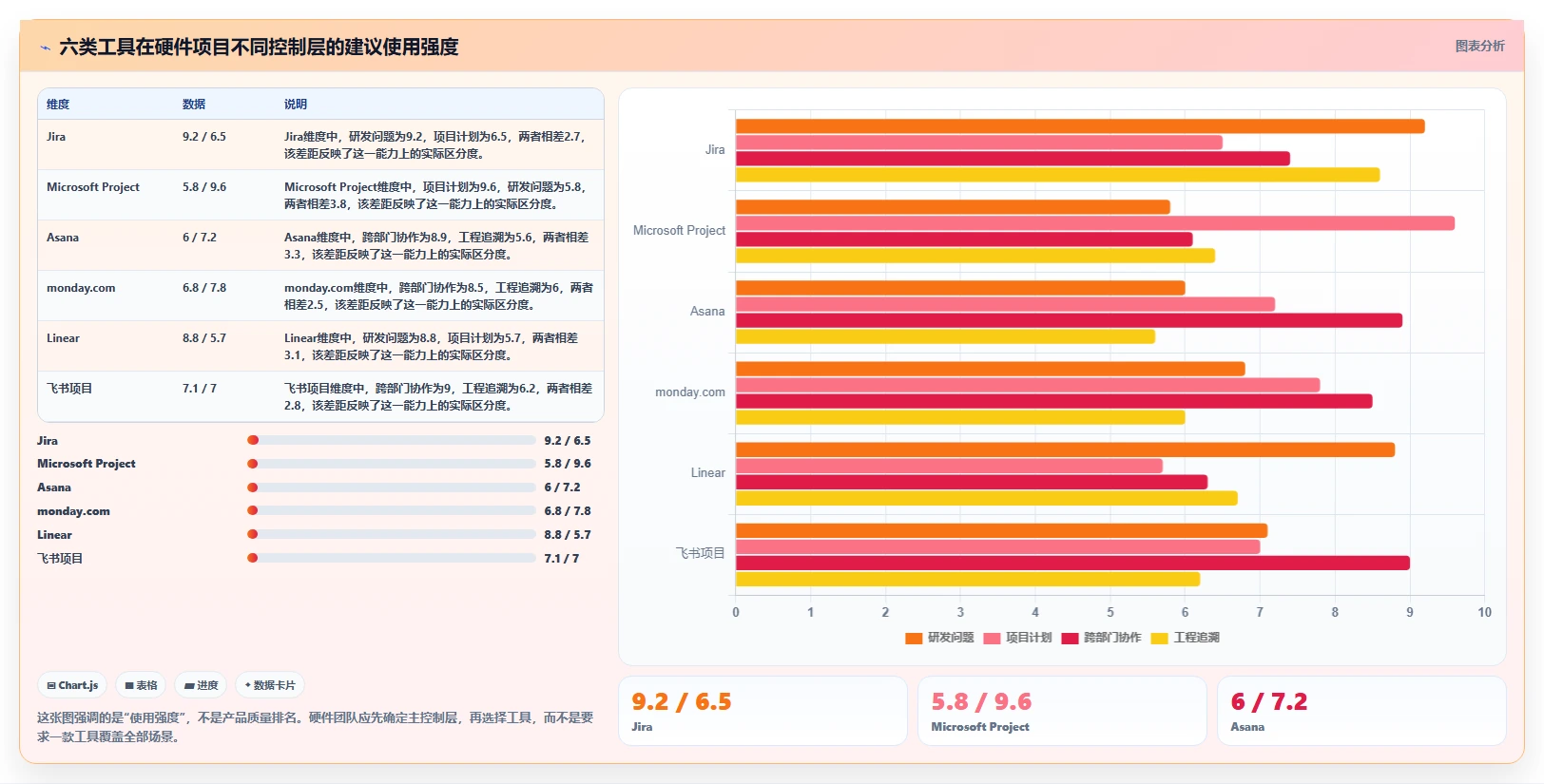Click the footnote text about 使用强度
Image resolution: width=1544 pixels, height=784 pixels.
point(316,727)
